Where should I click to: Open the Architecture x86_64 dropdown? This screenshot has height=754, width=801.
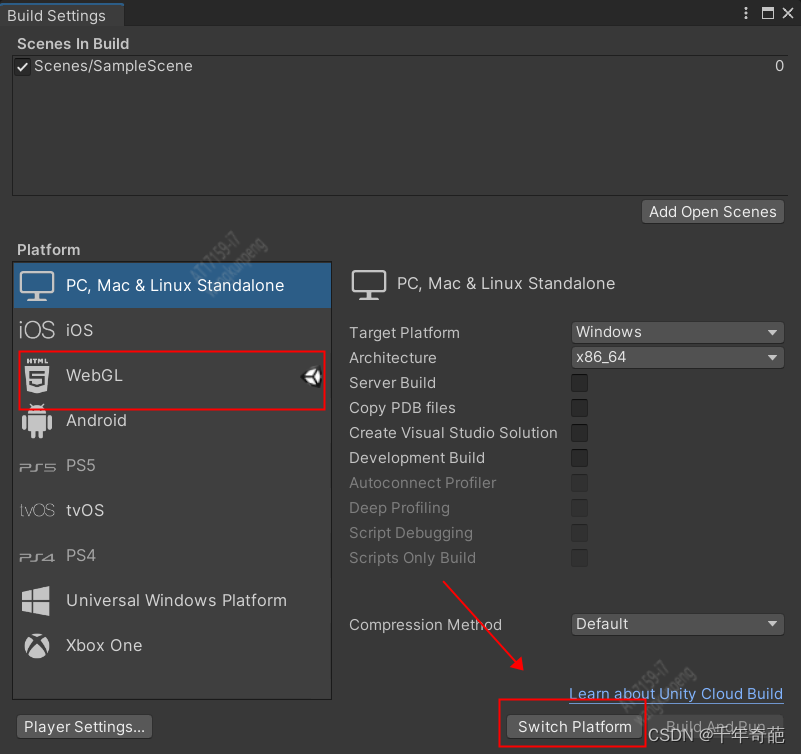(x=677, y=357)
